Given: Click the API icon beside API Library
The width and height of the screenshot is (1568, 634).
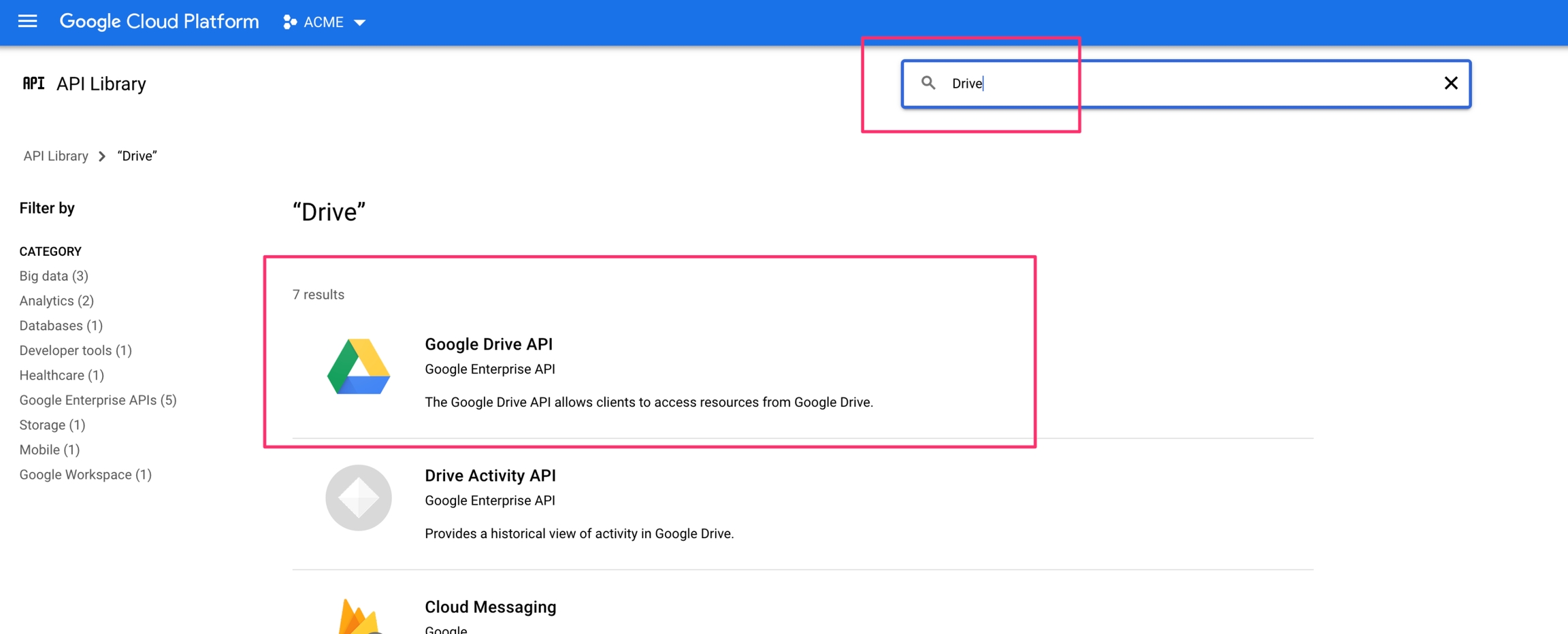Looking at the screenshot, I should (33, 83).
